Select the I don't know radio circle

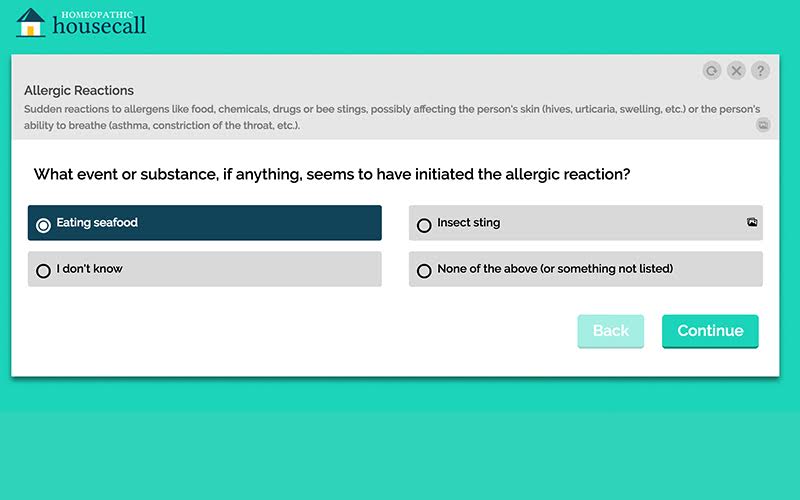tap(43, 270)
